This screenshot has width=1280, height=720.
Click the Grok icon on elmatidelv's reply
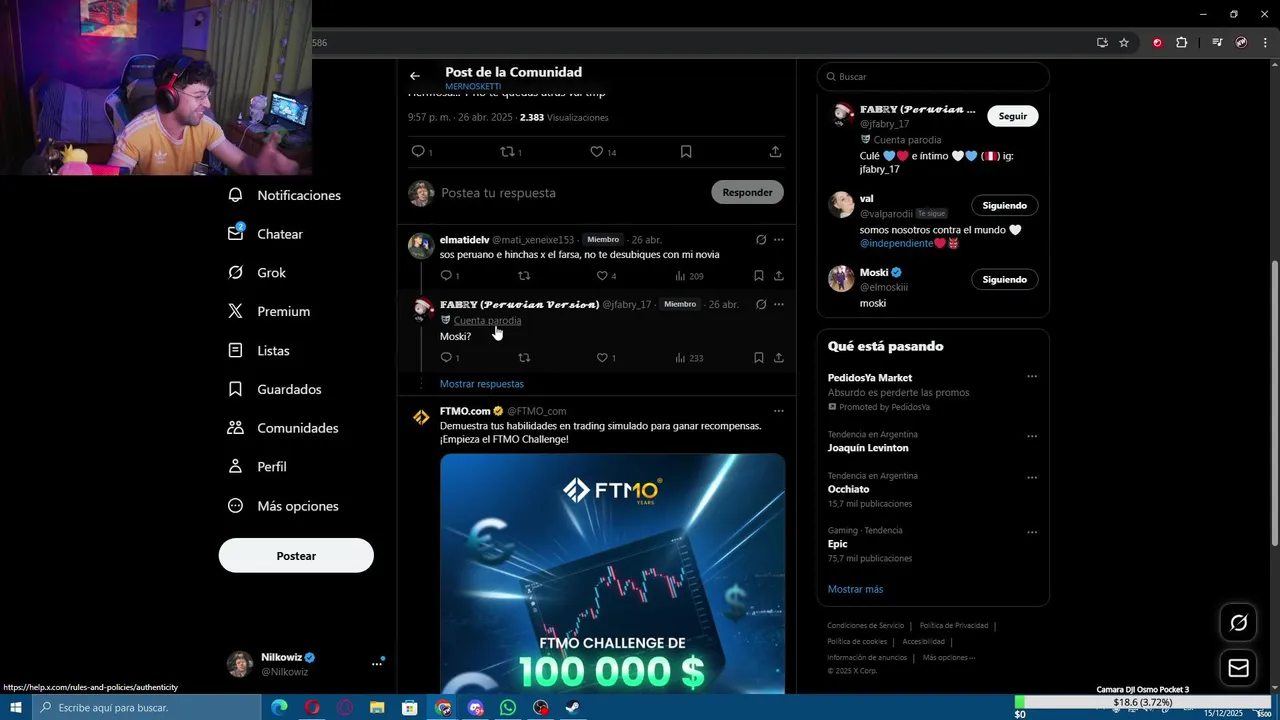coord(761,240)
